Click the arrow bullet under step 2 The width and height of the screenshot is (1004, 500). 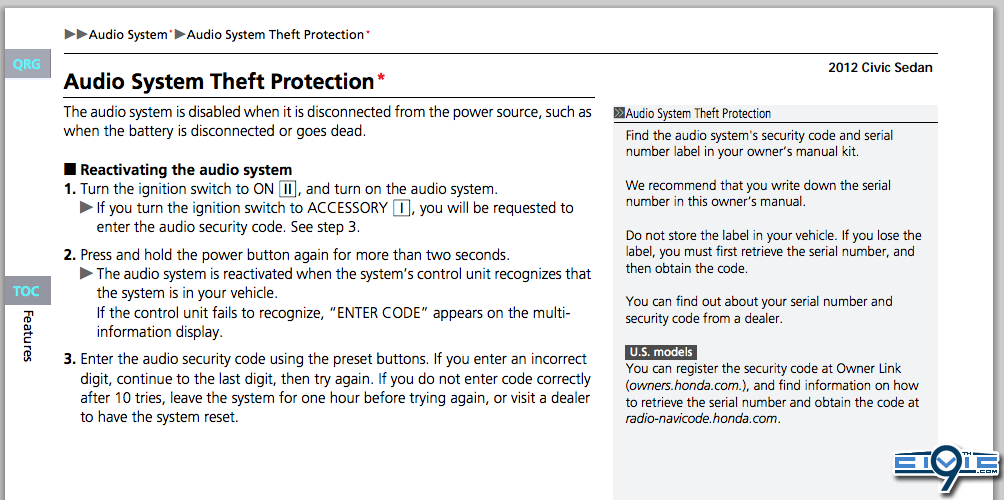86,274
